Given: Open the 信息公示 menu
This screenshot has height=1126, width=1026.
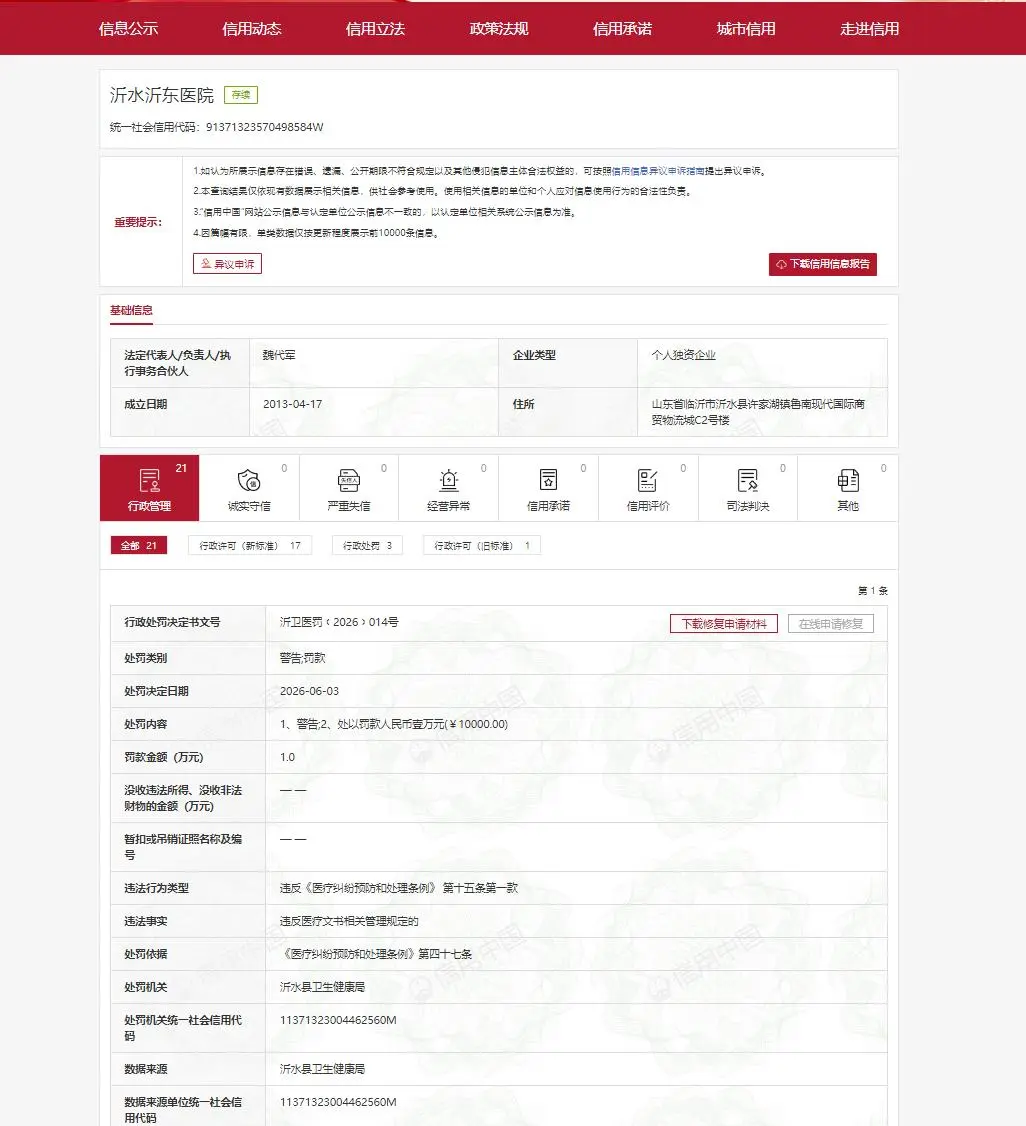Looking at the screenshot, I should 129,29.
